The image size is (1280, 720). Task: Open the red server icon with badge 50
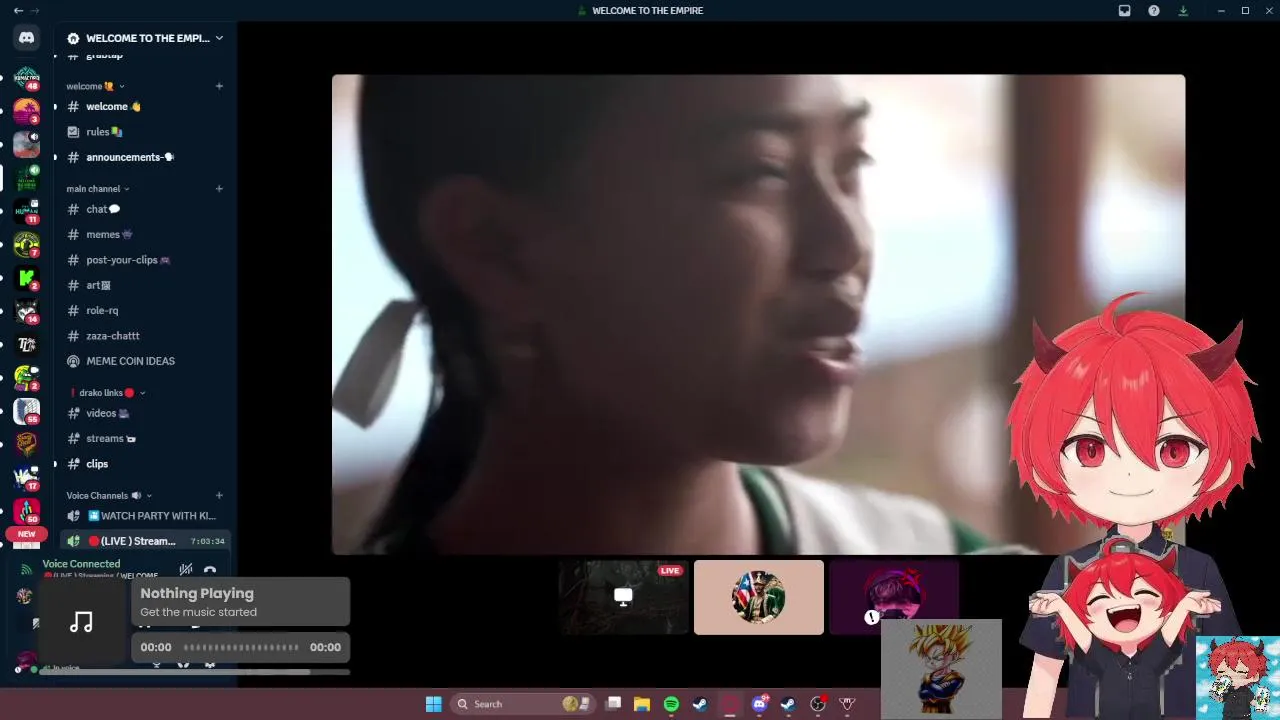(x=26, y=511)
